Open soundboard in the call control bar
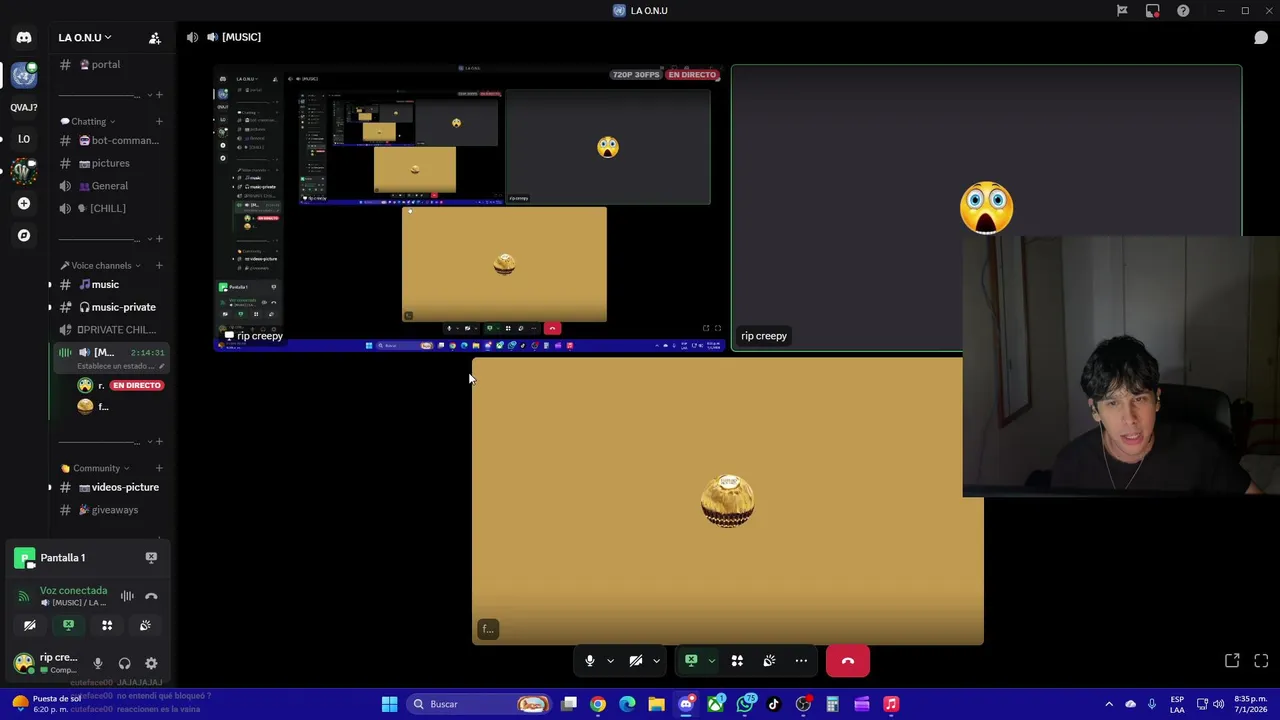The width and height of the screenshot is (1280, 720). coord(769,661)
